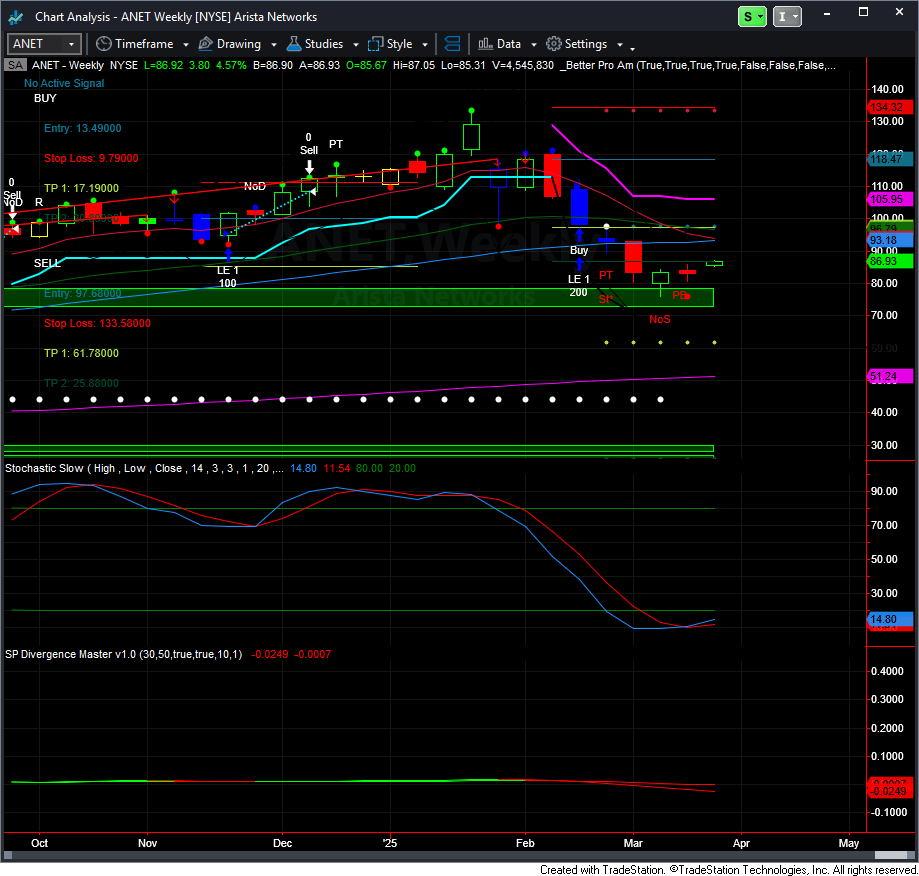
Task: Click the teal 118.47 price label
Action: point(889,159)
